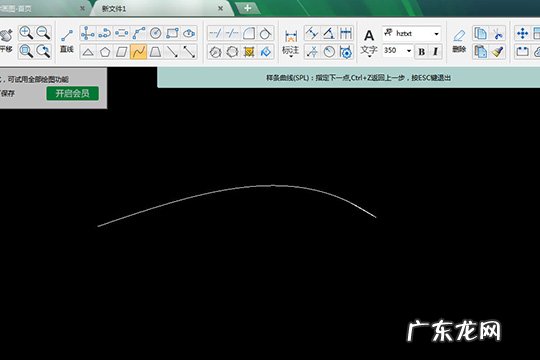Select the Move four-arrow tool
Image resolution: width=540 pixels, height=360 pixels.
click(x=522, y=33)
